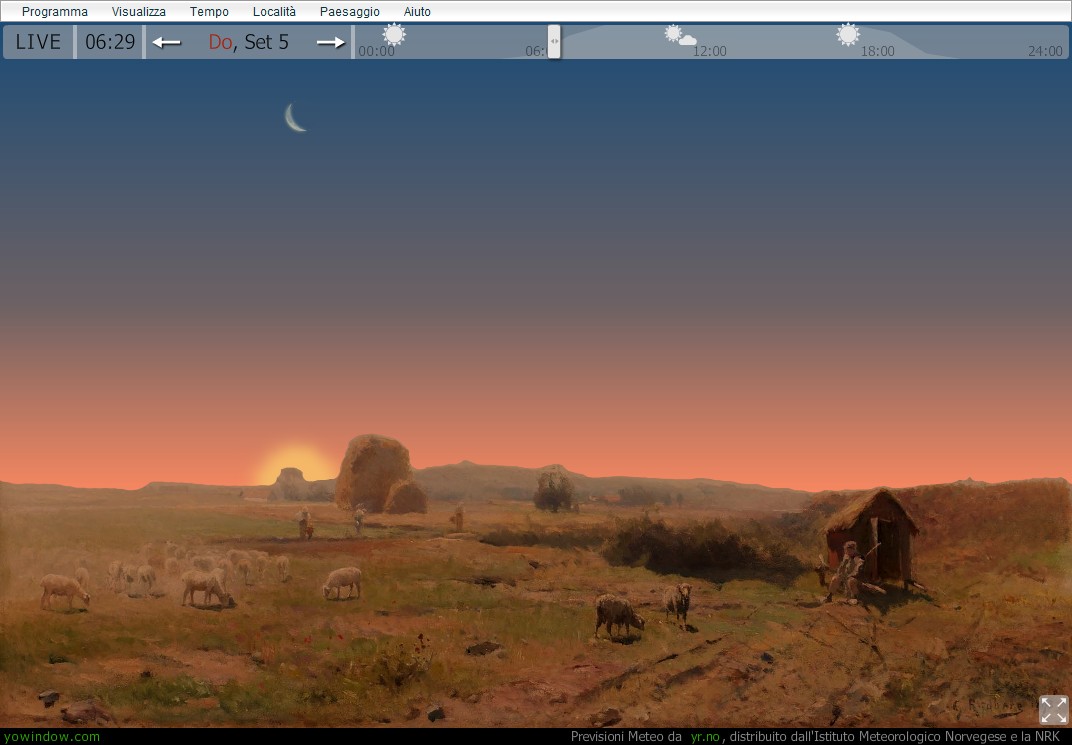Toggle fullscreen with the expand icon

1053,709
